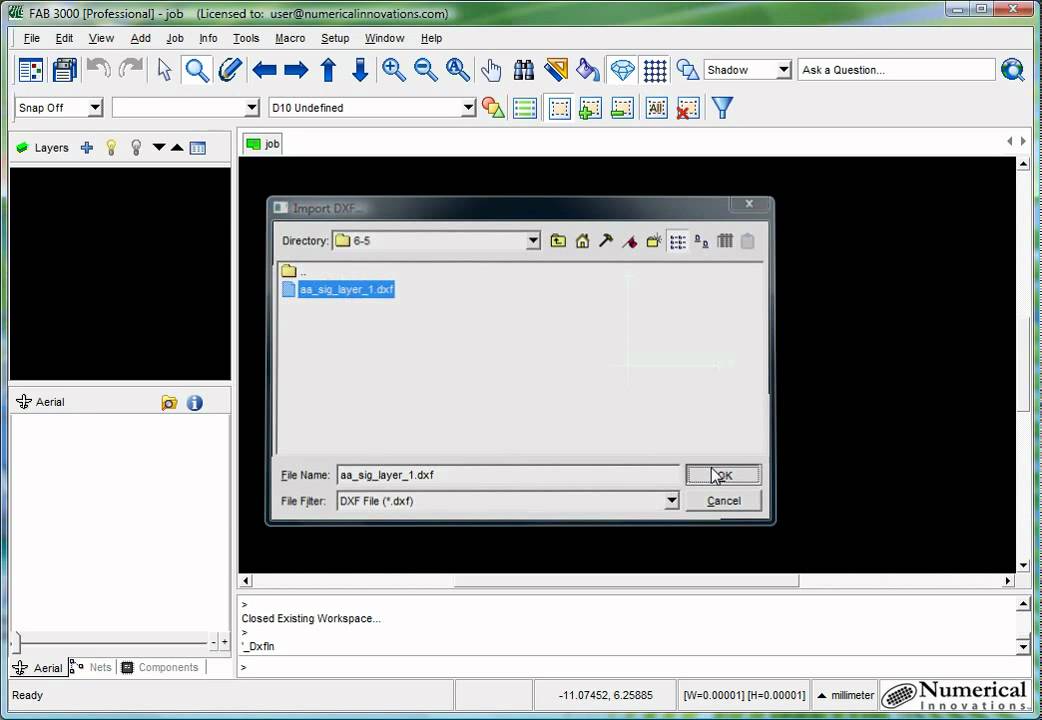
Task: Click the Ask a Question input field
Action: (896, 70)
